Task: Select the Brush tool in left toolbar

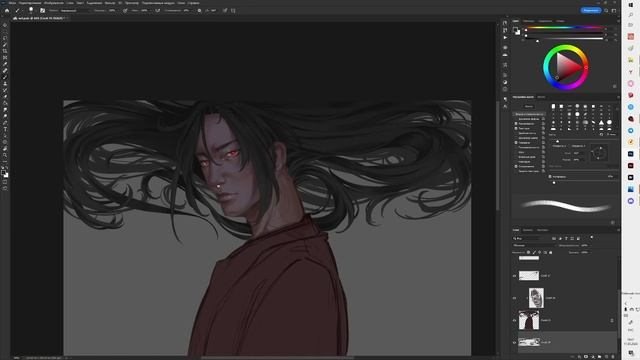Action: point(5,77)
